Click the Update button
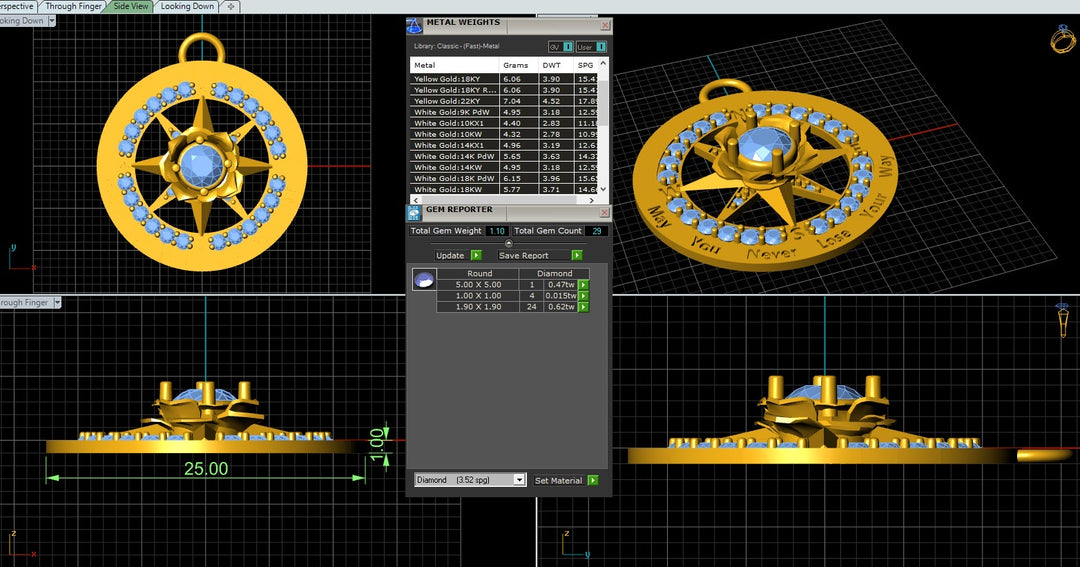The width and height of the screenshot is (1080, 567). click(x=450, y=255)
